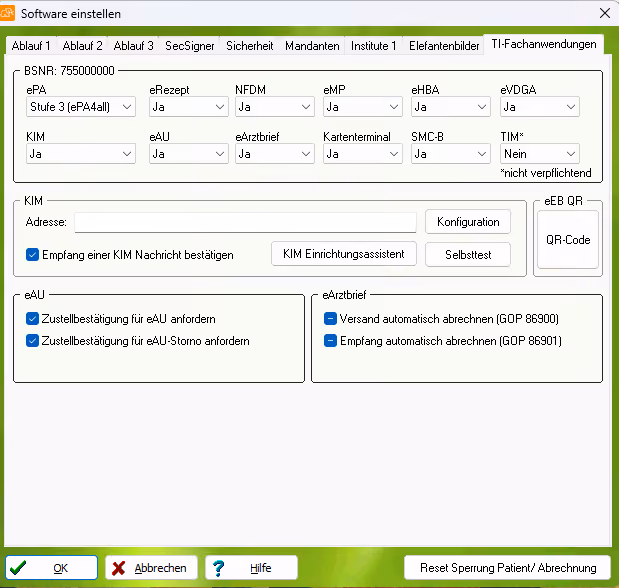Open the eArztbrief dropdown in BSNR group
Image resolution: width=619 pixels, height=588 pixels.
274,154
